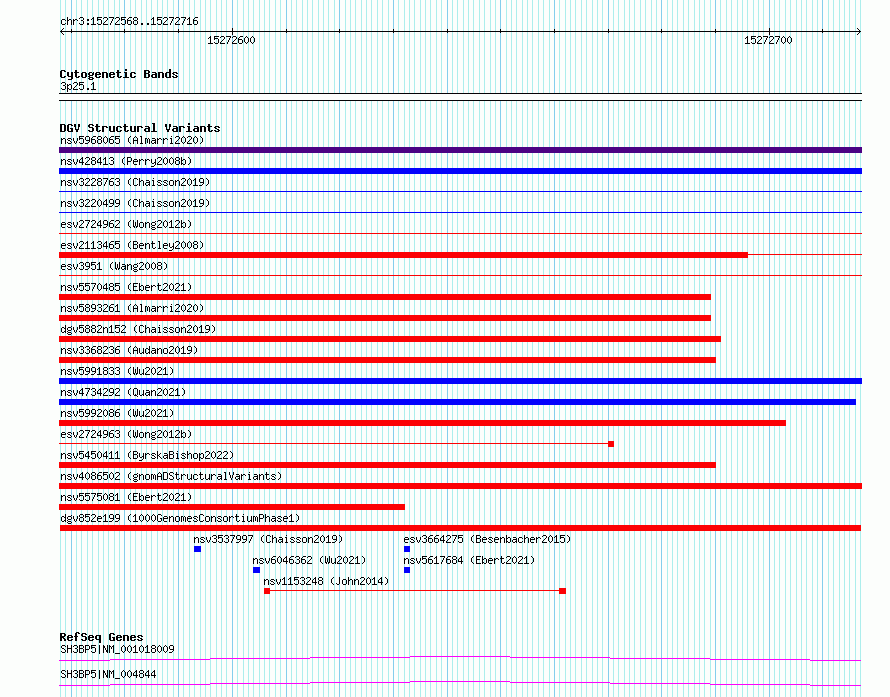Select the Cytogenetic Bands track heading
Viewport: 890px width, 697px height.
click(x=119, y=74)
